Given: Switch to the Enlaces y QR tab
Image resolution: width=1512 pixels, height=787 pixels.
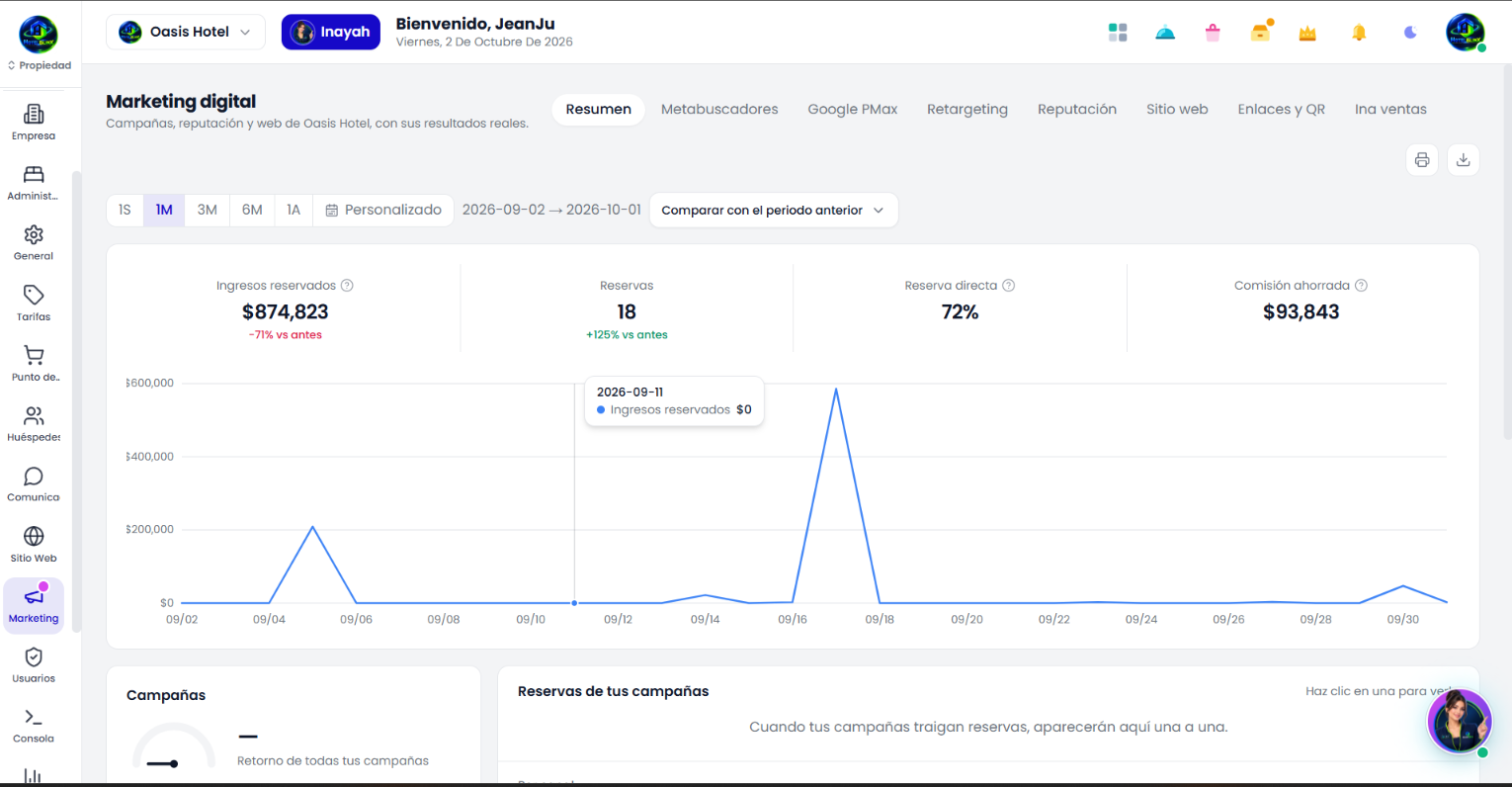Looking at the screenshot, I should 1281,110.
